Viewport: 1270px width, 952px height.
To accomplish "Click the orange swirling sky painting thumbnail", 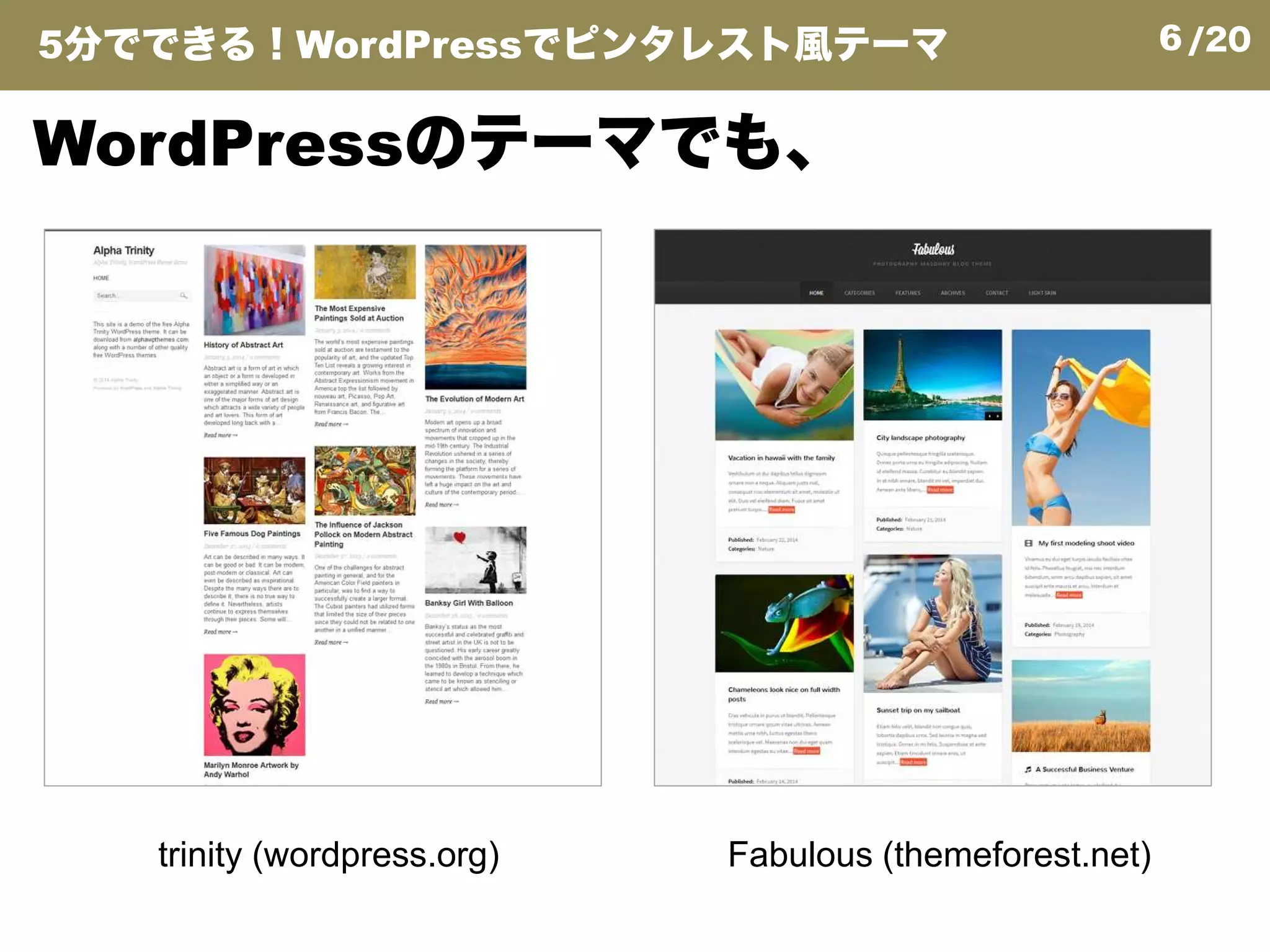I will click(475, 317).
